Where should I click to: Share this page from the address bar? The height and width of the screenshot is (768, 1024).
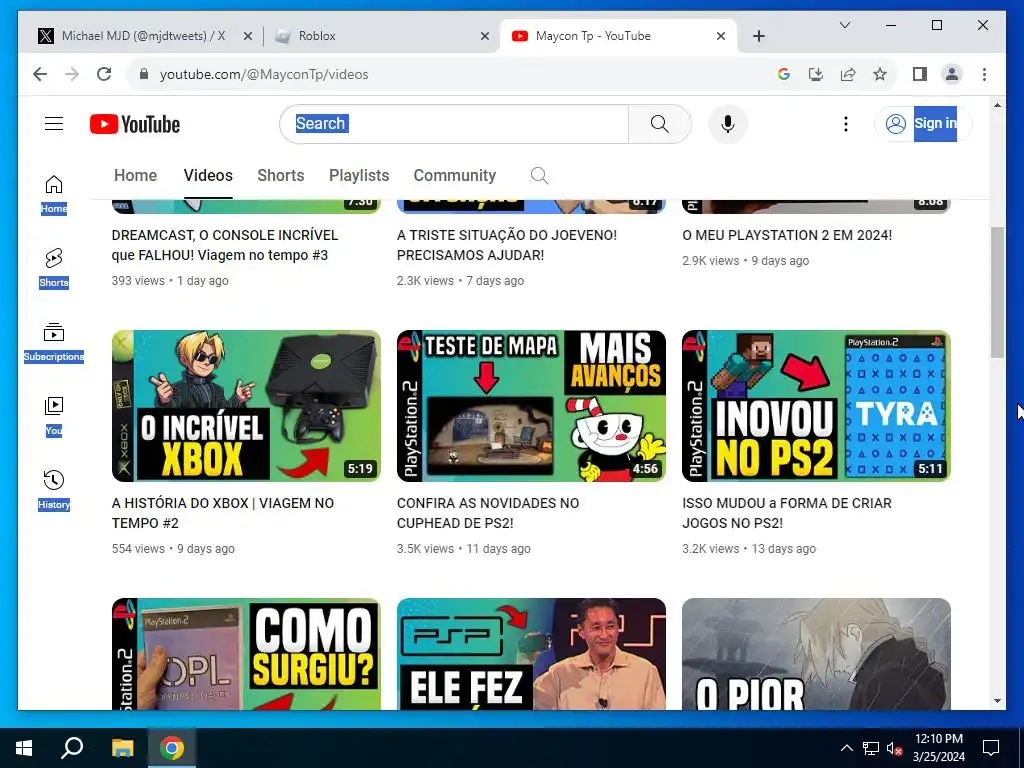[848, 74]
